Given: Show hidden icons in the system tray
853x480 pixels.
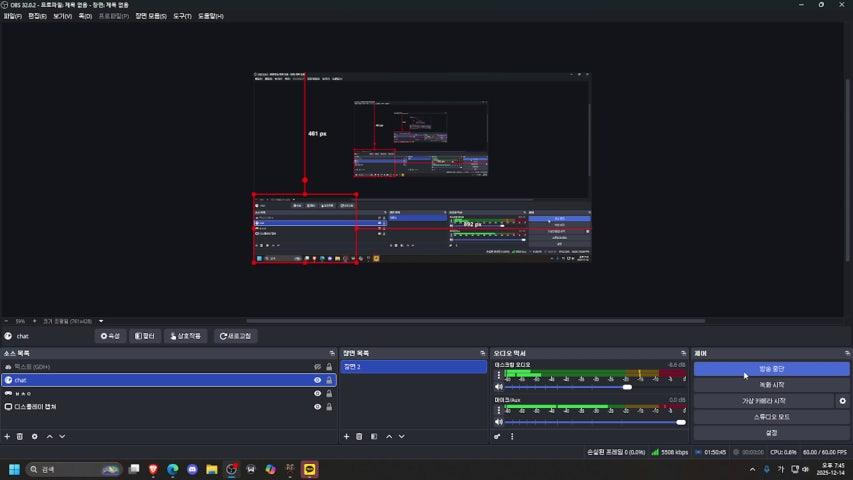Looking at the screenshot, I should click(x=753, y=469).
